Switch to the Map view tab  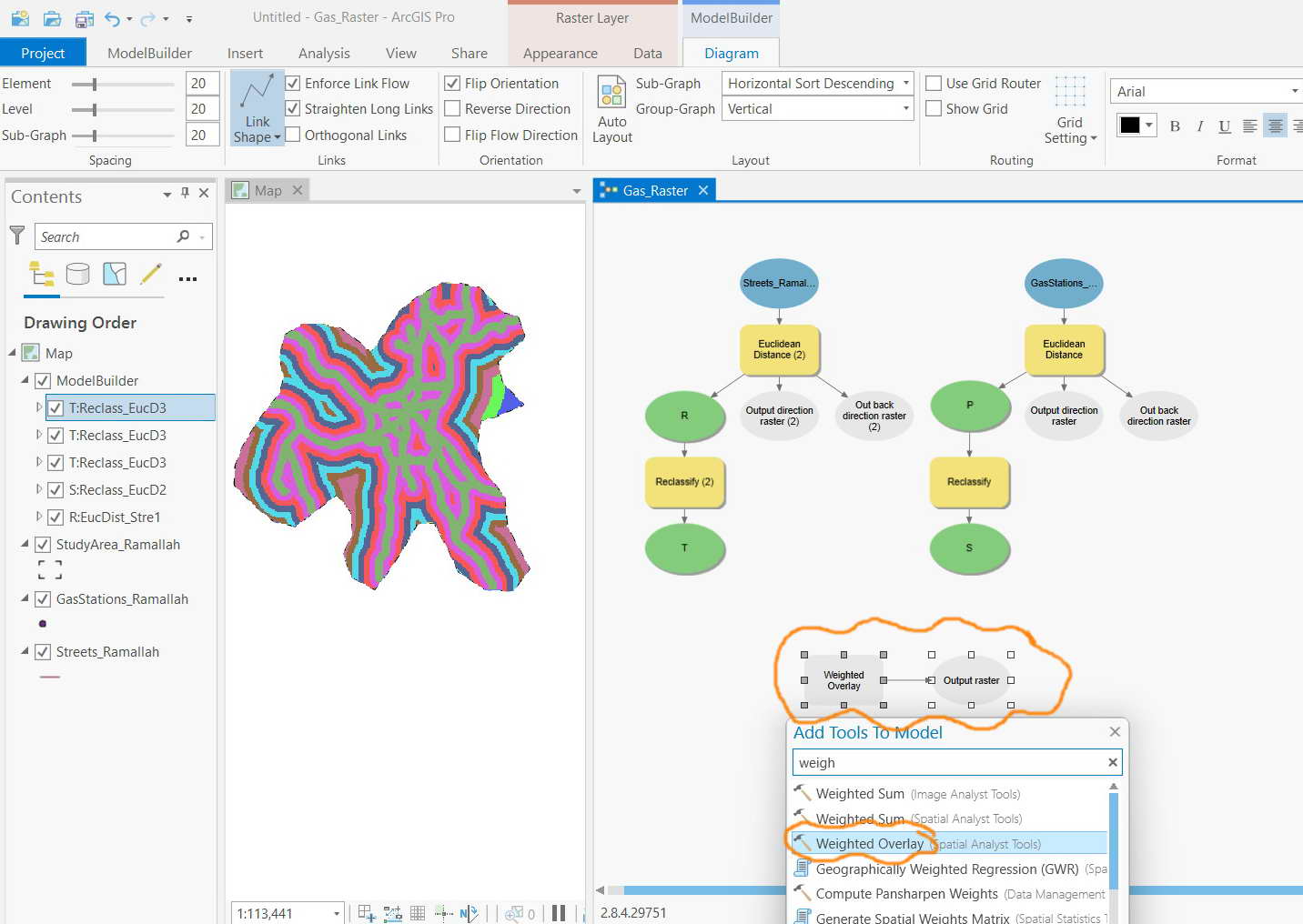click(x=268, y=190)
